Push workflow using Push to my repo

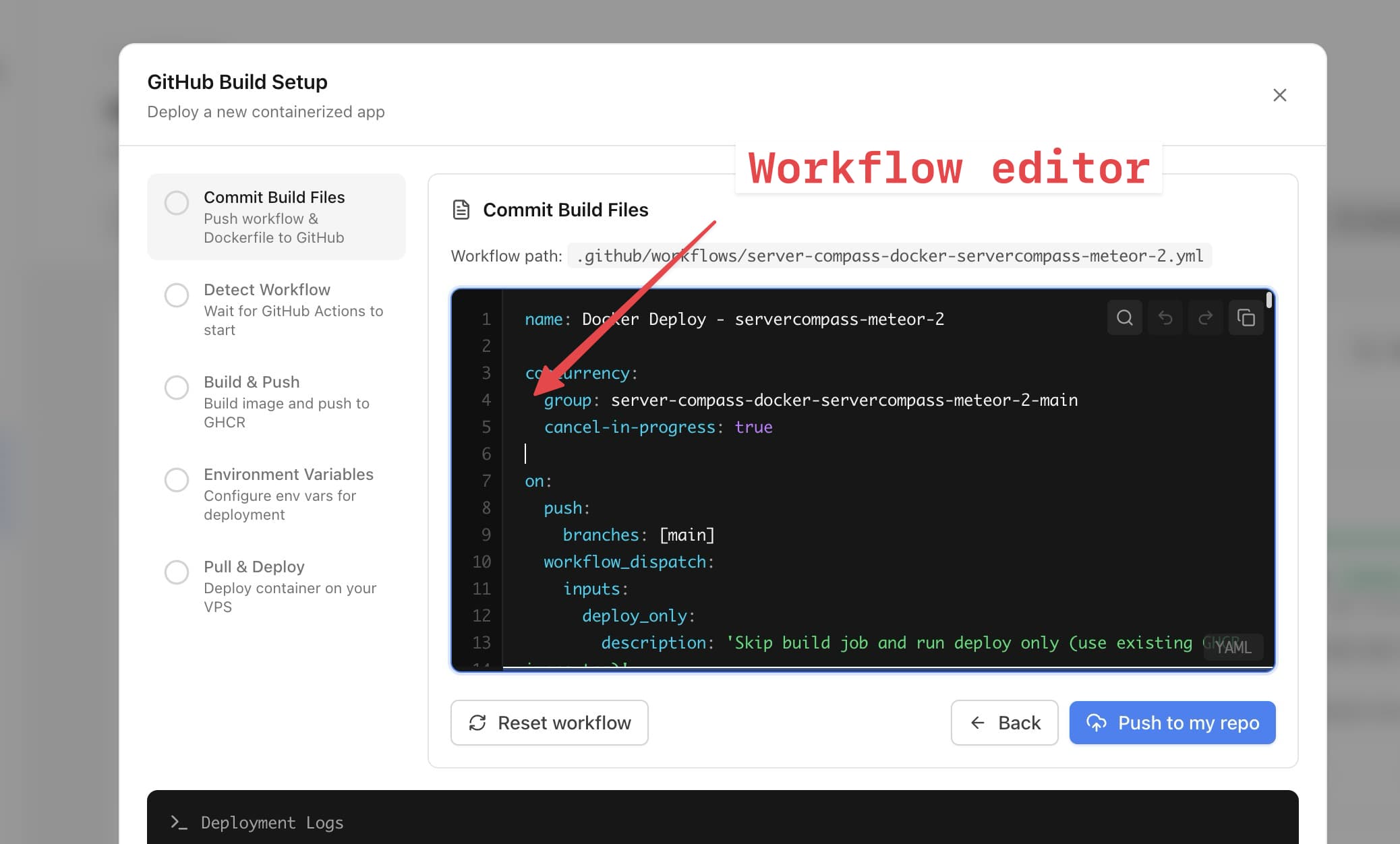pos(1172,723)
